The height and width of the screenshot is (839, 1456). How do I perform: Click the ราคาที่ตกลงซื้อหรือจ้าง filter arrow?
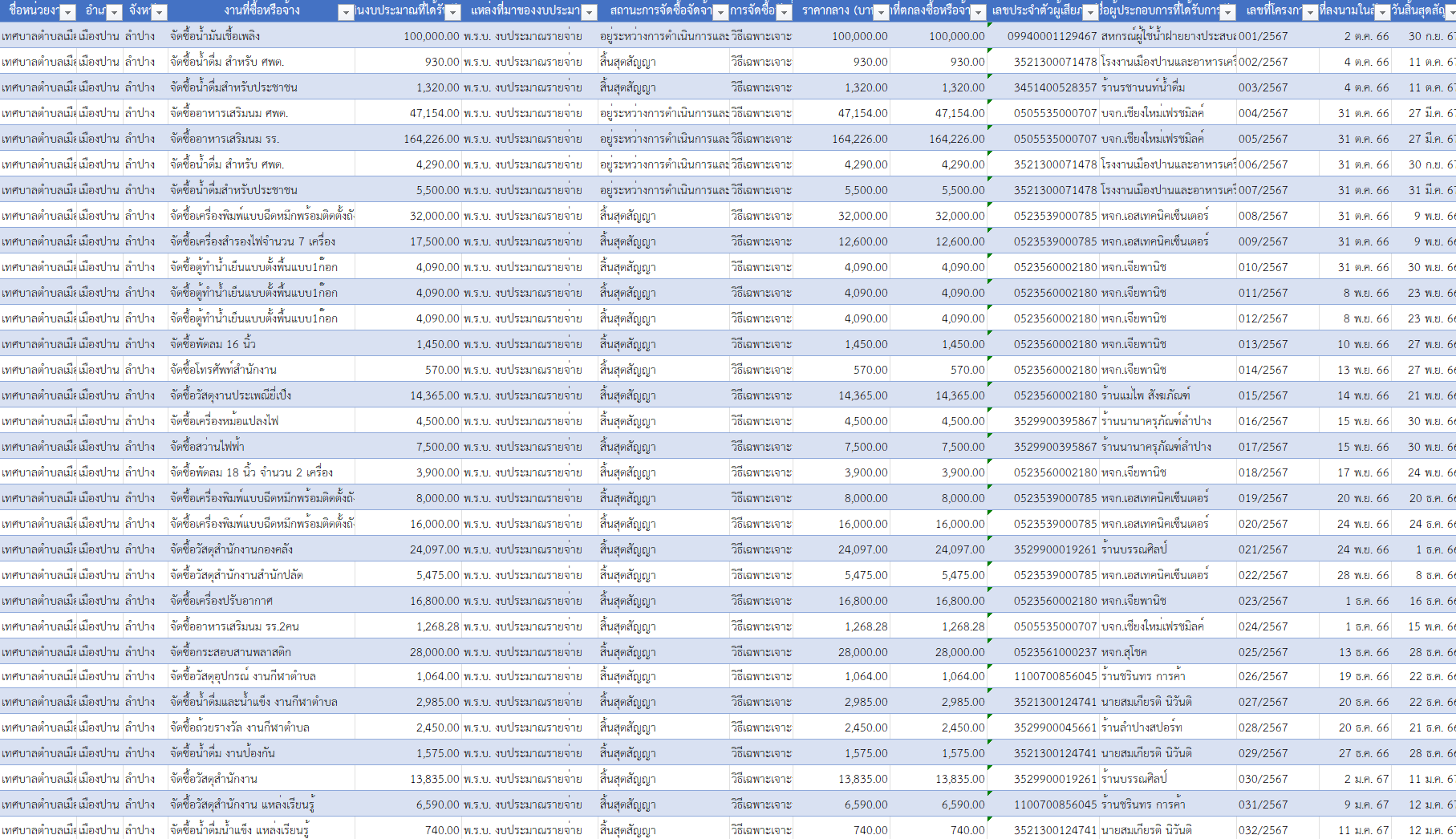coord(979,12)
